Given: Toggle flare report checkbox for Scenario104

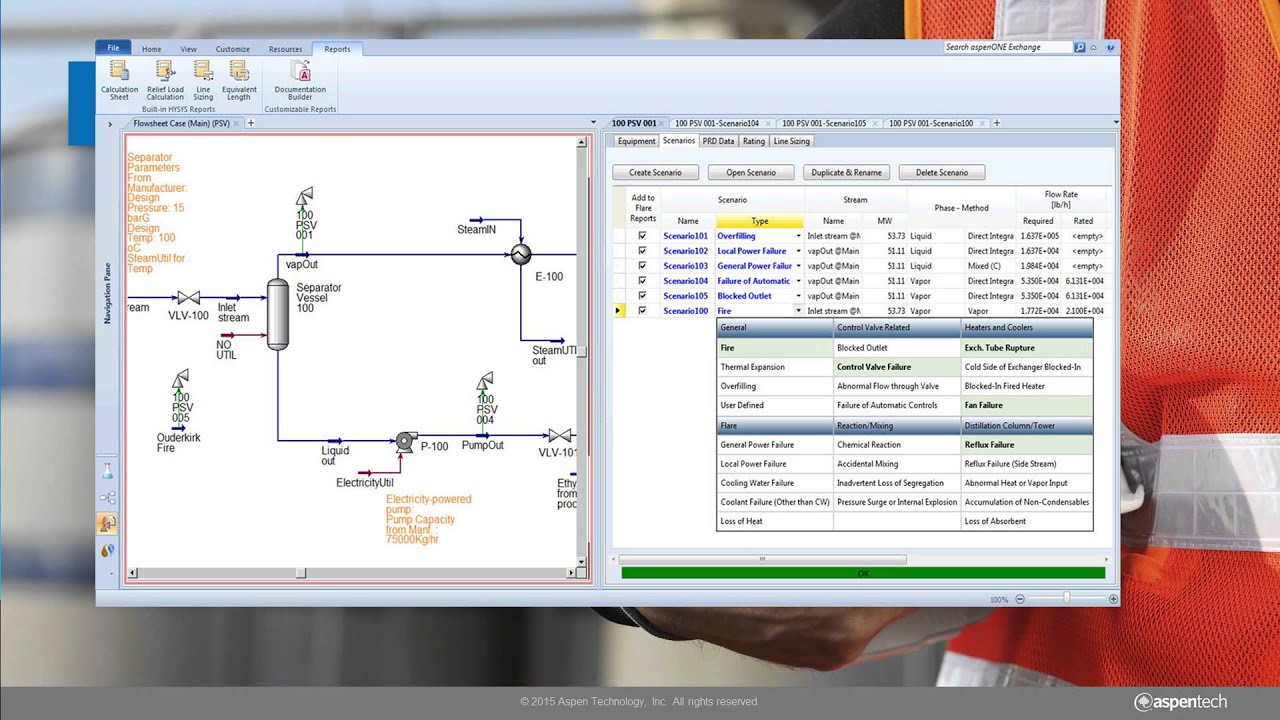Looking at the screenshot, I should 643,281.
